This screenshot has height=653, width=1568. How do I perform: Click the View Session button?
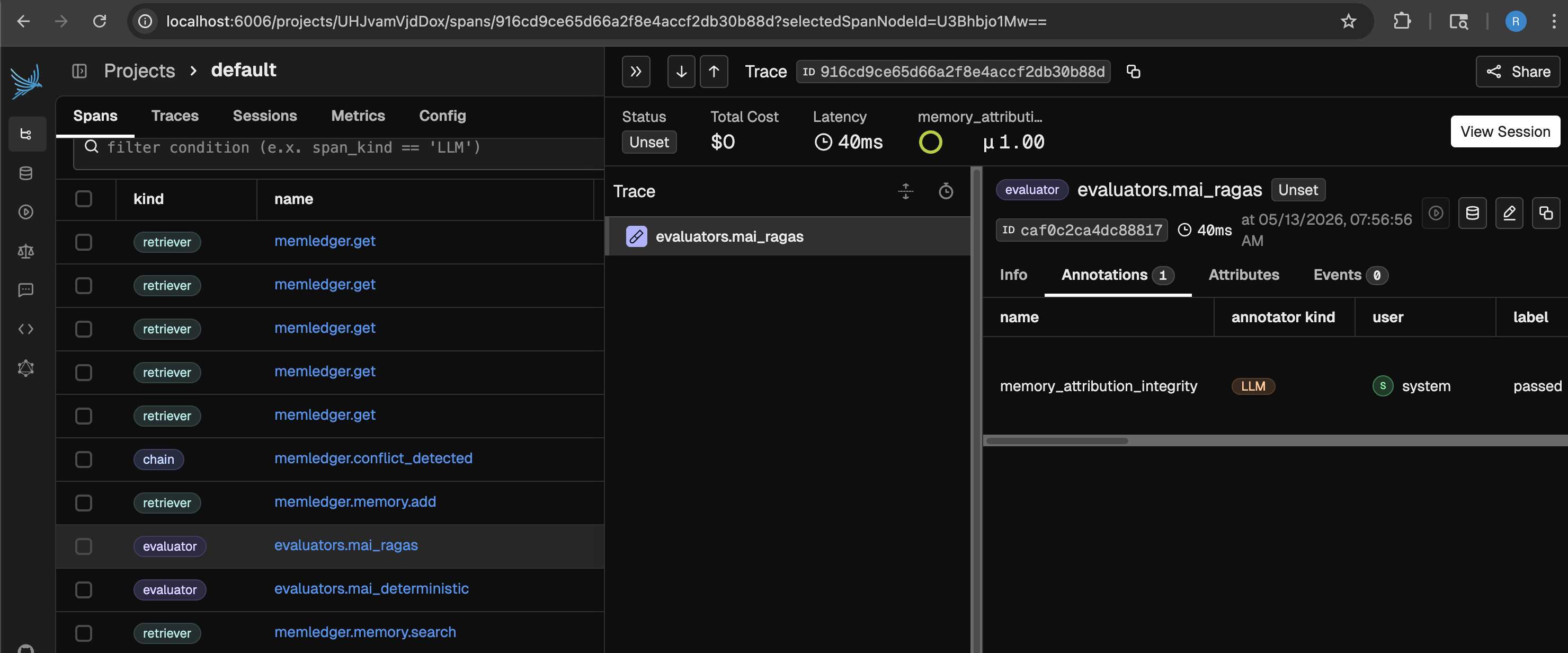[1505, 131]
